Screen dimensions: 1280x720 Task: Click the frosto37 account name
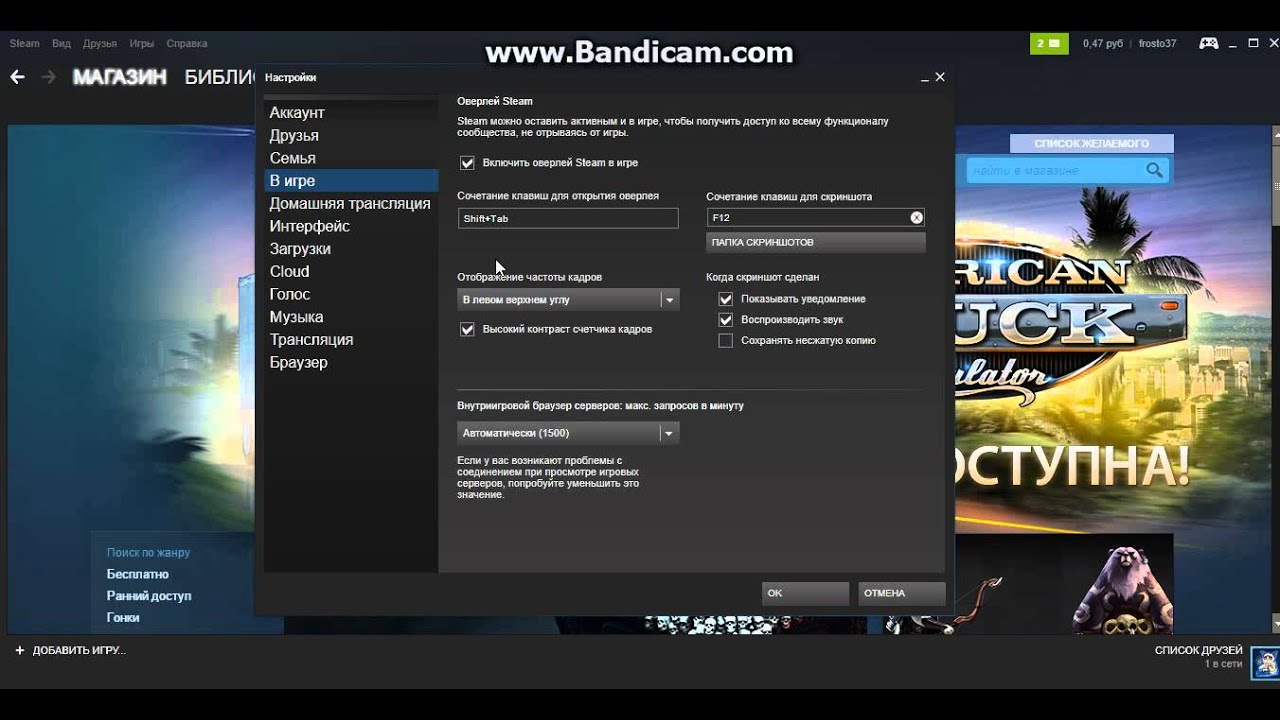pyautogui.click(x=1157, y=44)
